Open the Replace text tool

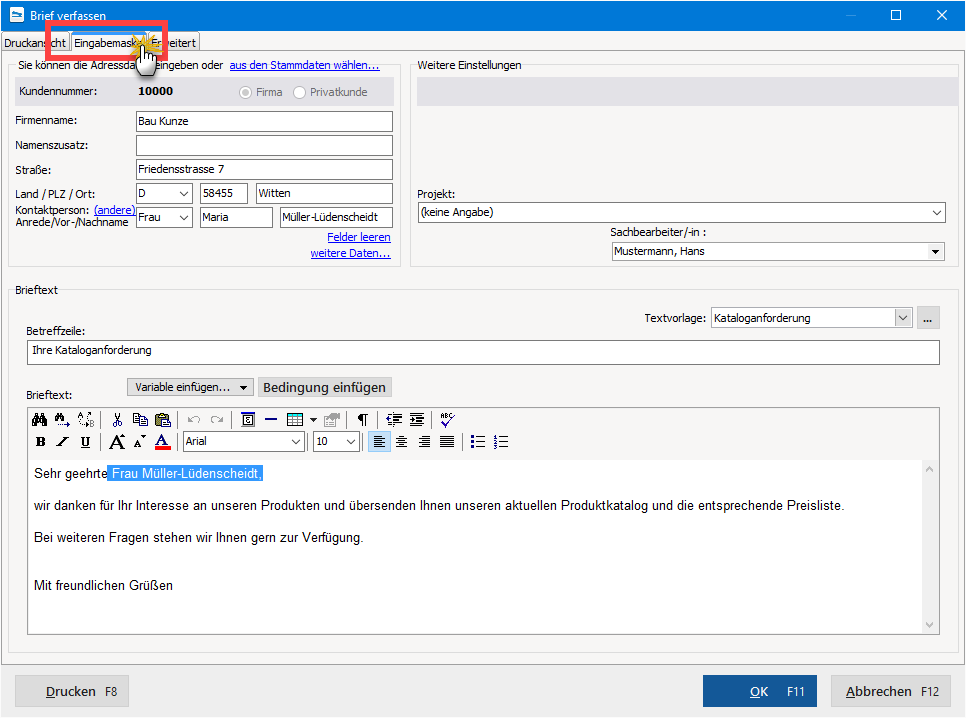[x=86, y=420]
